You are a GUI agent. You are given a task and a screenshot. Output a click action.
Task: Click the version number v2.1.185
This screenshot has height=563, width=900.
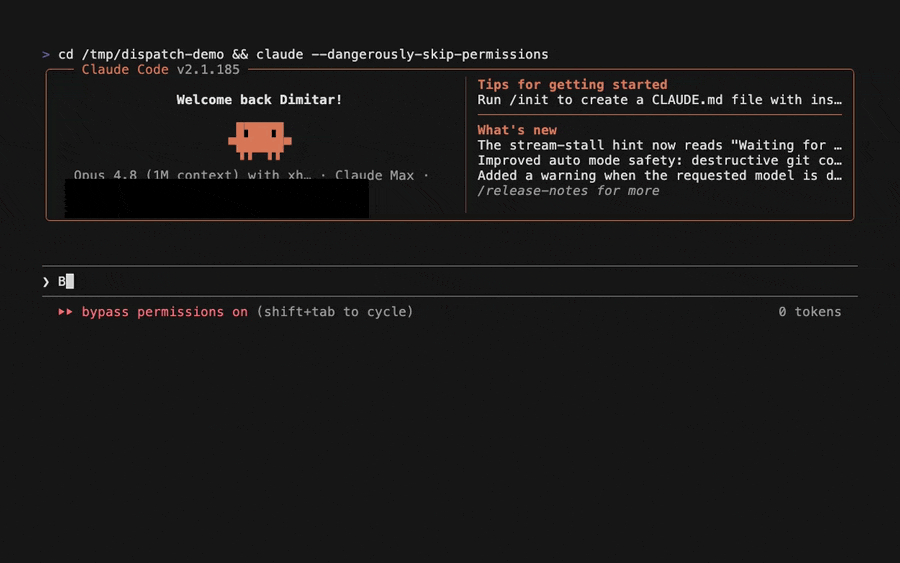point(208,69)
